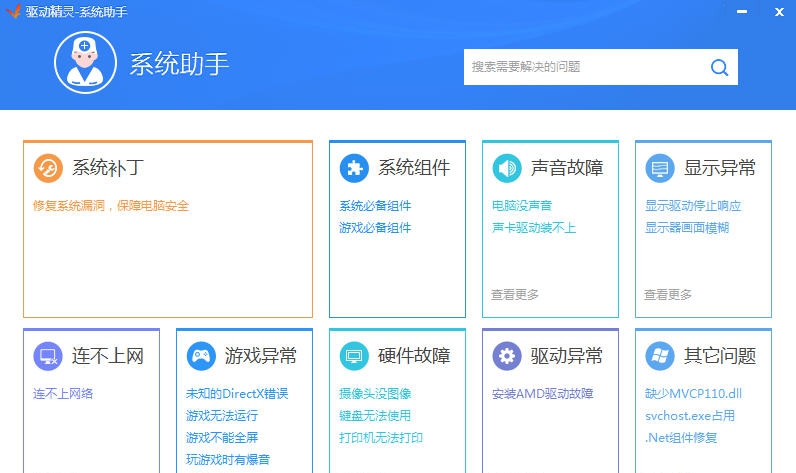Click the 驱动异常 card title
This screenshot has width=796, height=473.
pos(567,356)
